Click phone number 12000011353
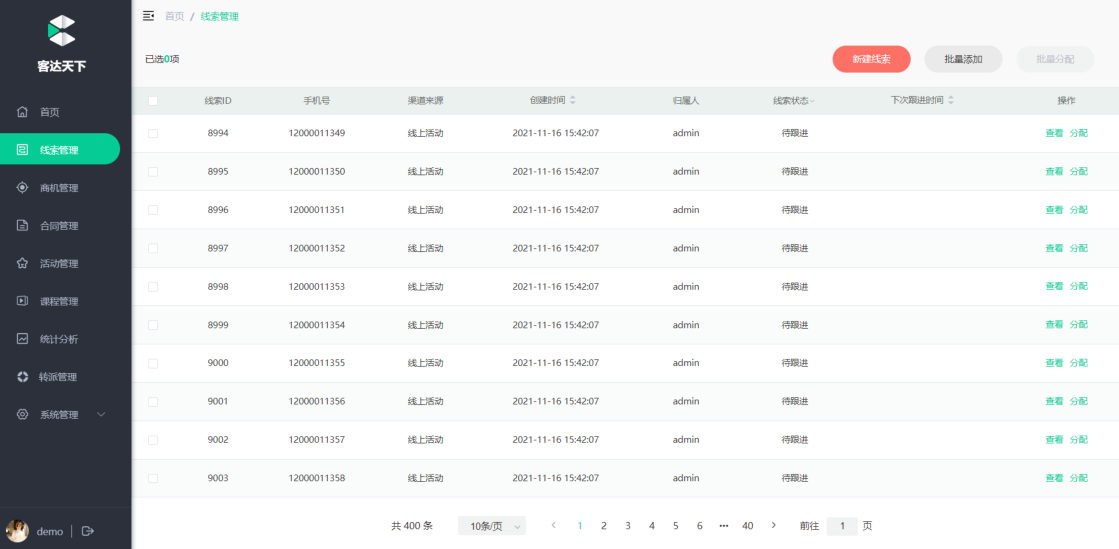 (317, 286)
